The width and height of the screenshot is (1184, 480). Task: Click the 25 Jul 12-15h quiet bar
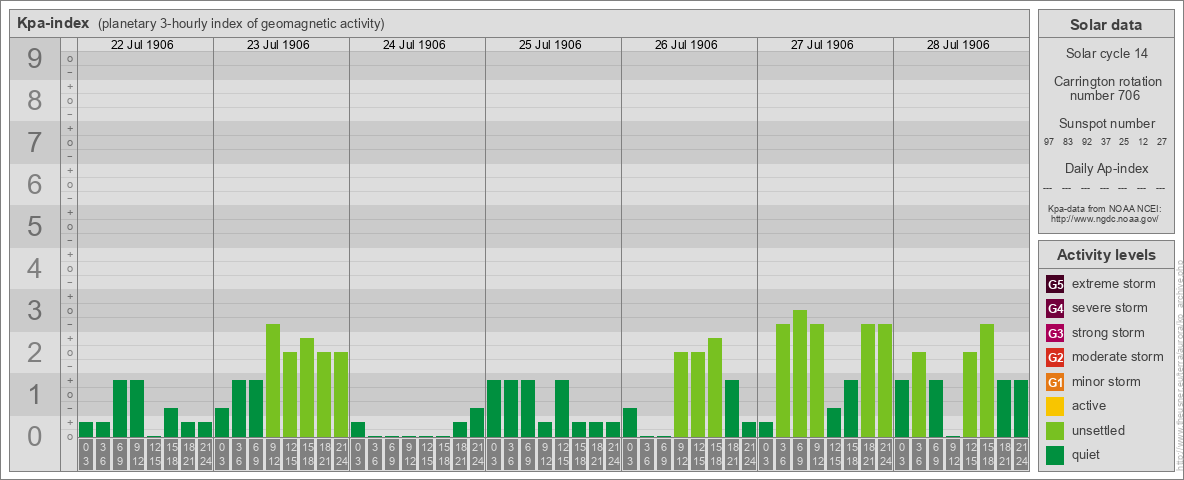[562, 408]
